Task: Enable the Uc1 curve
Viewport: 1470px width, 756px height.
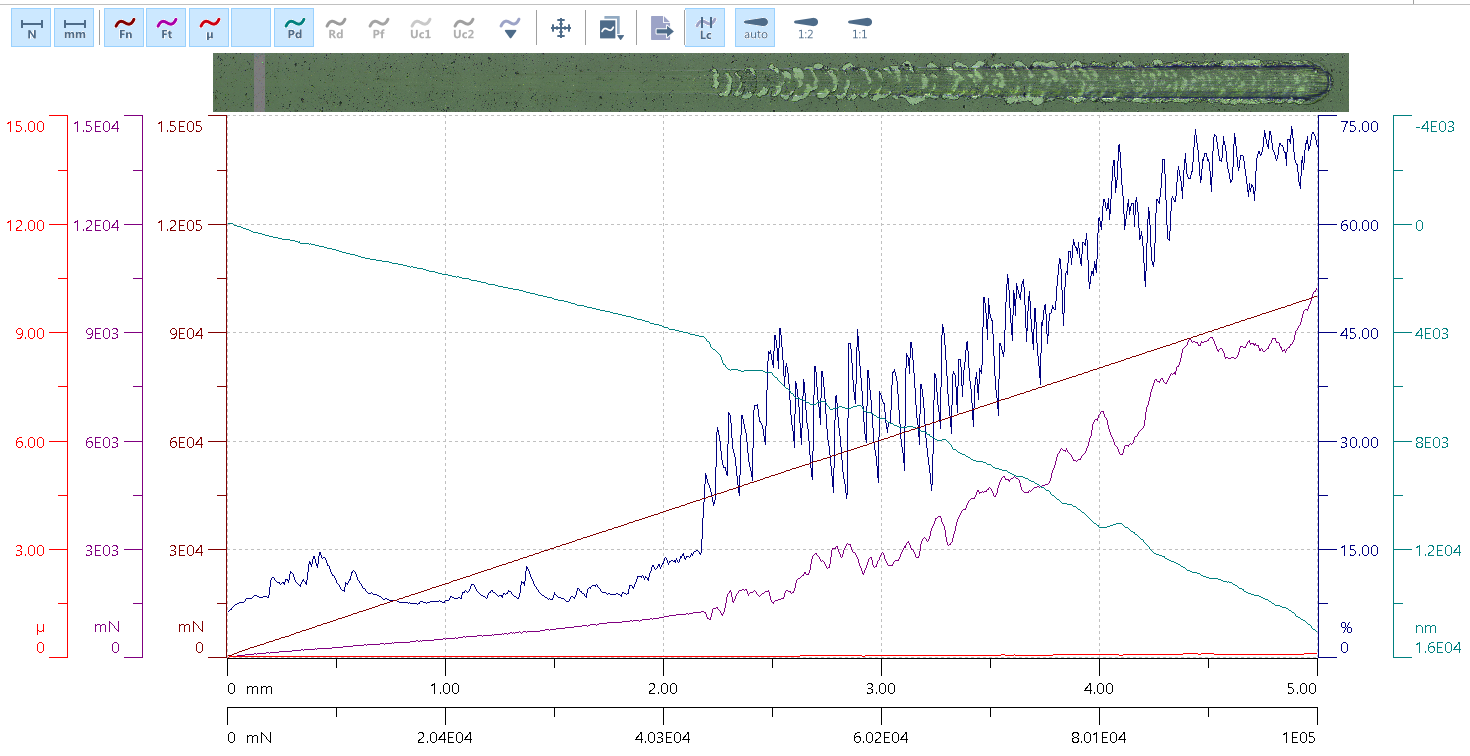Action: [x=421, y=27]
